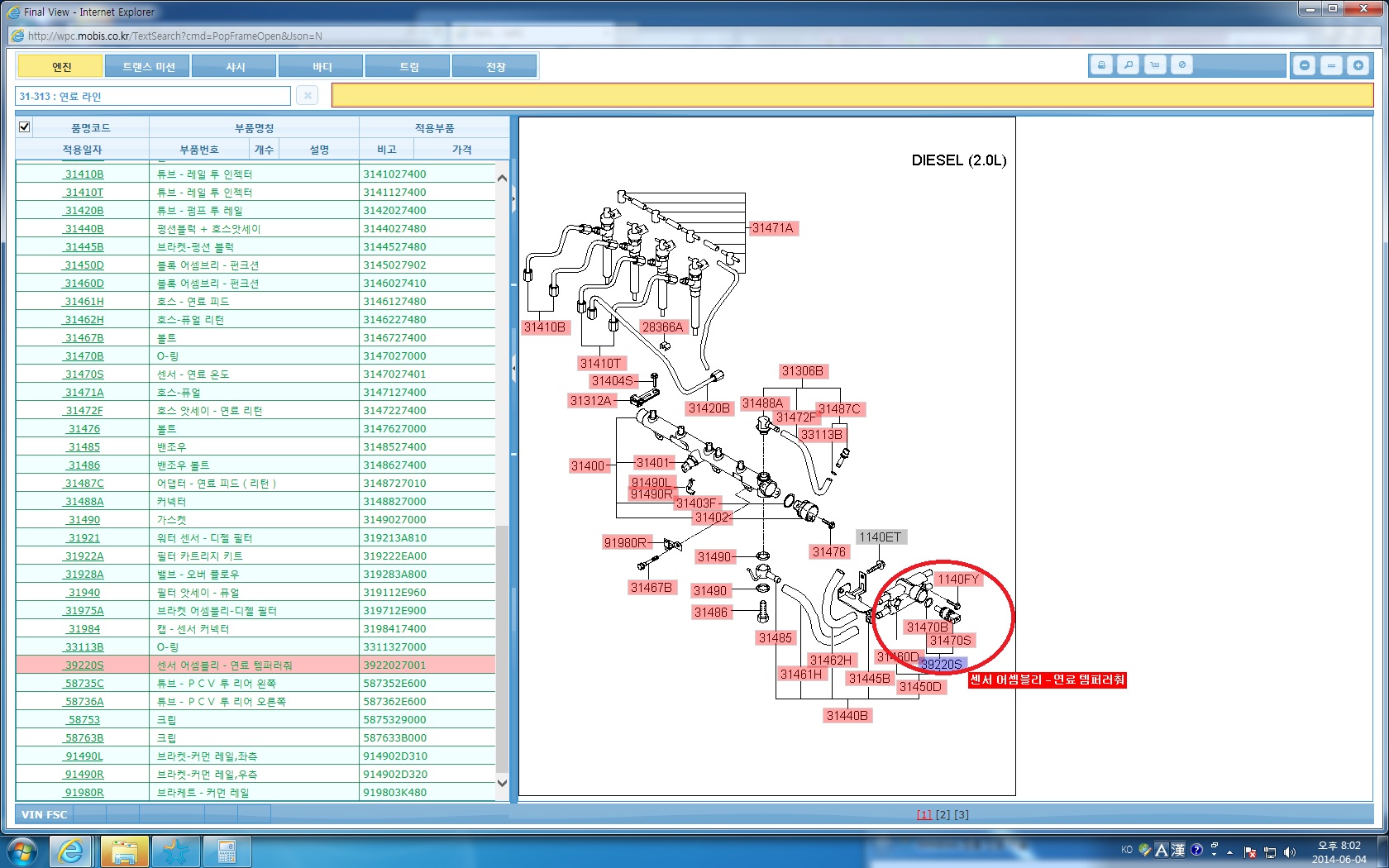This screenshot has width=1389, height=868.
Task: Click diagram label 1140FY
Action: 958,579
